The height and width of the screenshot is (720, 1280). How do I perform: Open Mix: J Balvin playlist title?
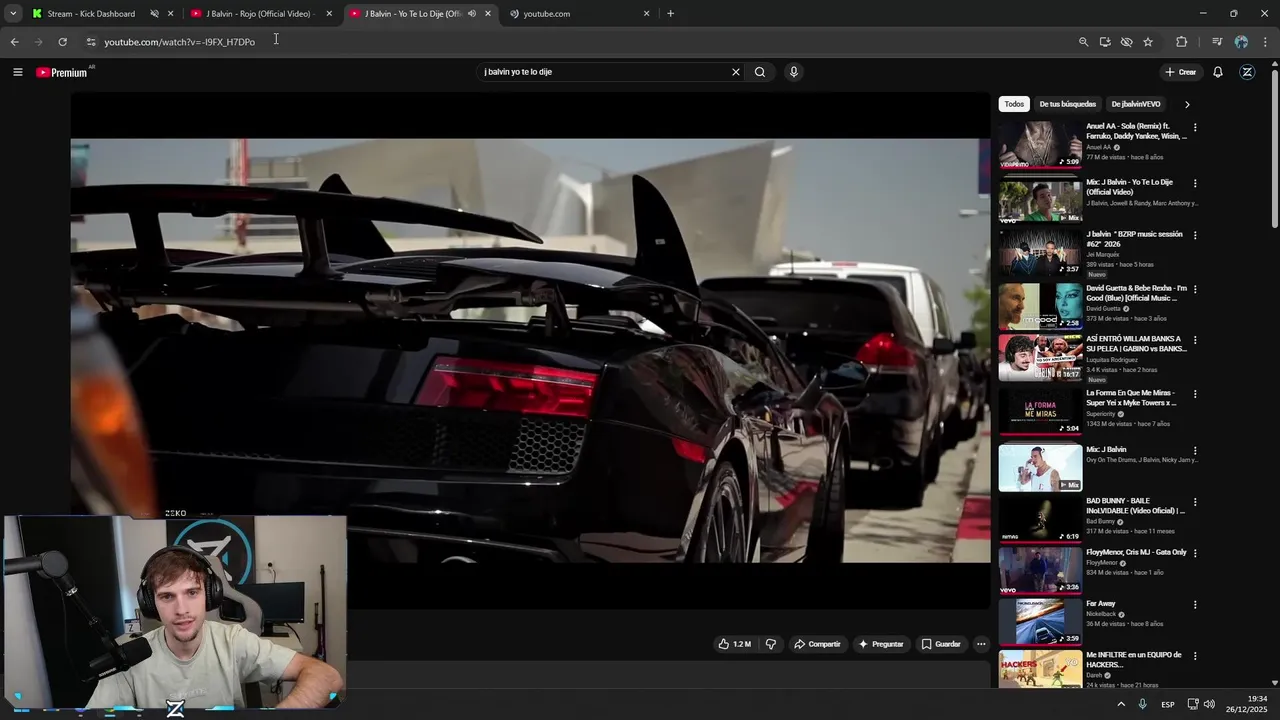pos(1106,450)
